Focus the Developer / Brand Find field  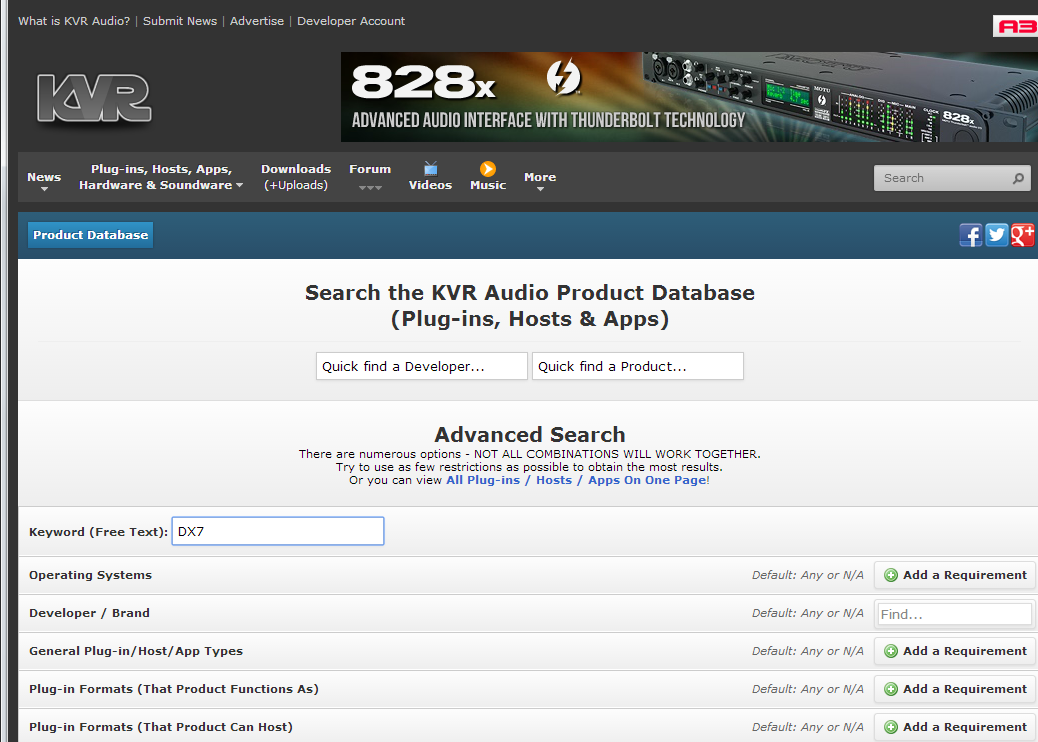(954, 614)
